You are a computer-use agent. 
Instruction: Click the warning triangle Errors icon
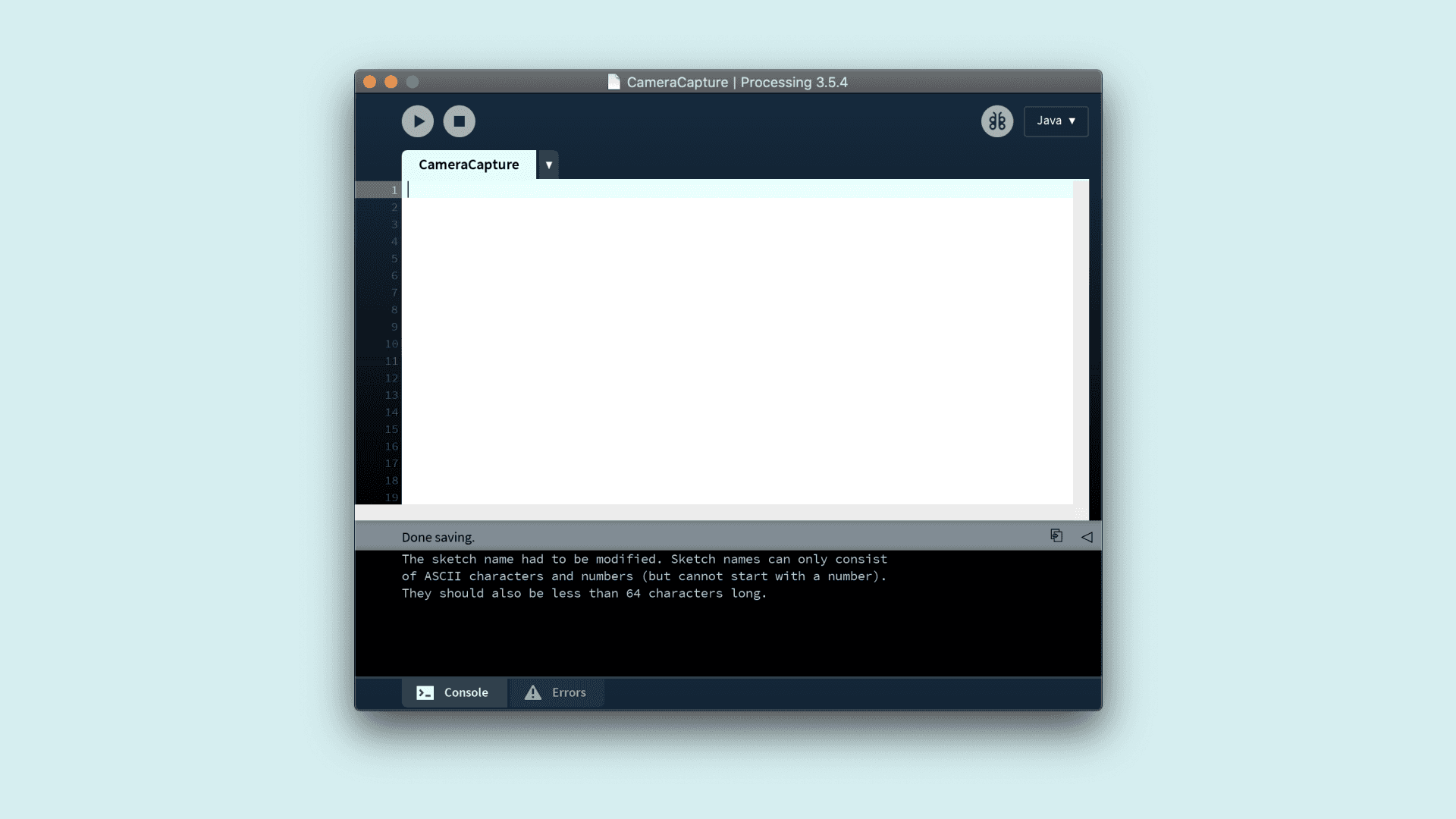(533, 692)
